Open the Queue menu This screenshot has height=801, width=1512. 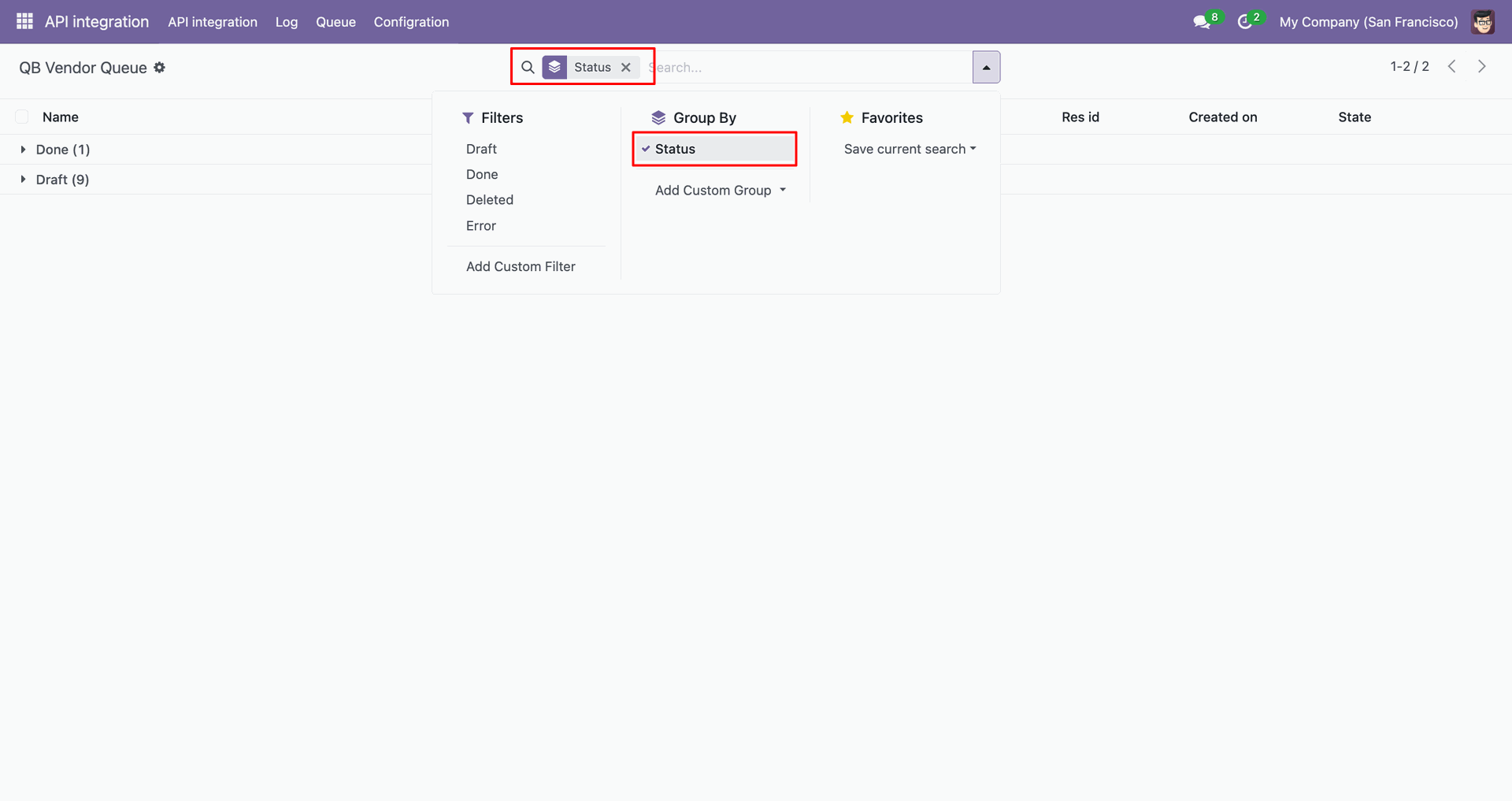coord(335,22)
